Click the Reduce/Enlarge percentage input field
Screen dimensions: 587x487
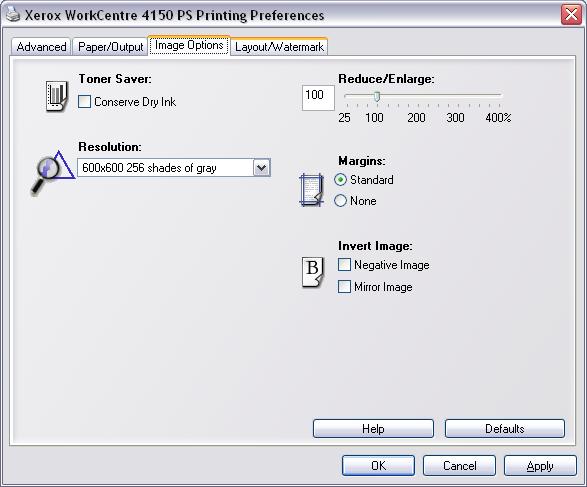pos(318,98)
